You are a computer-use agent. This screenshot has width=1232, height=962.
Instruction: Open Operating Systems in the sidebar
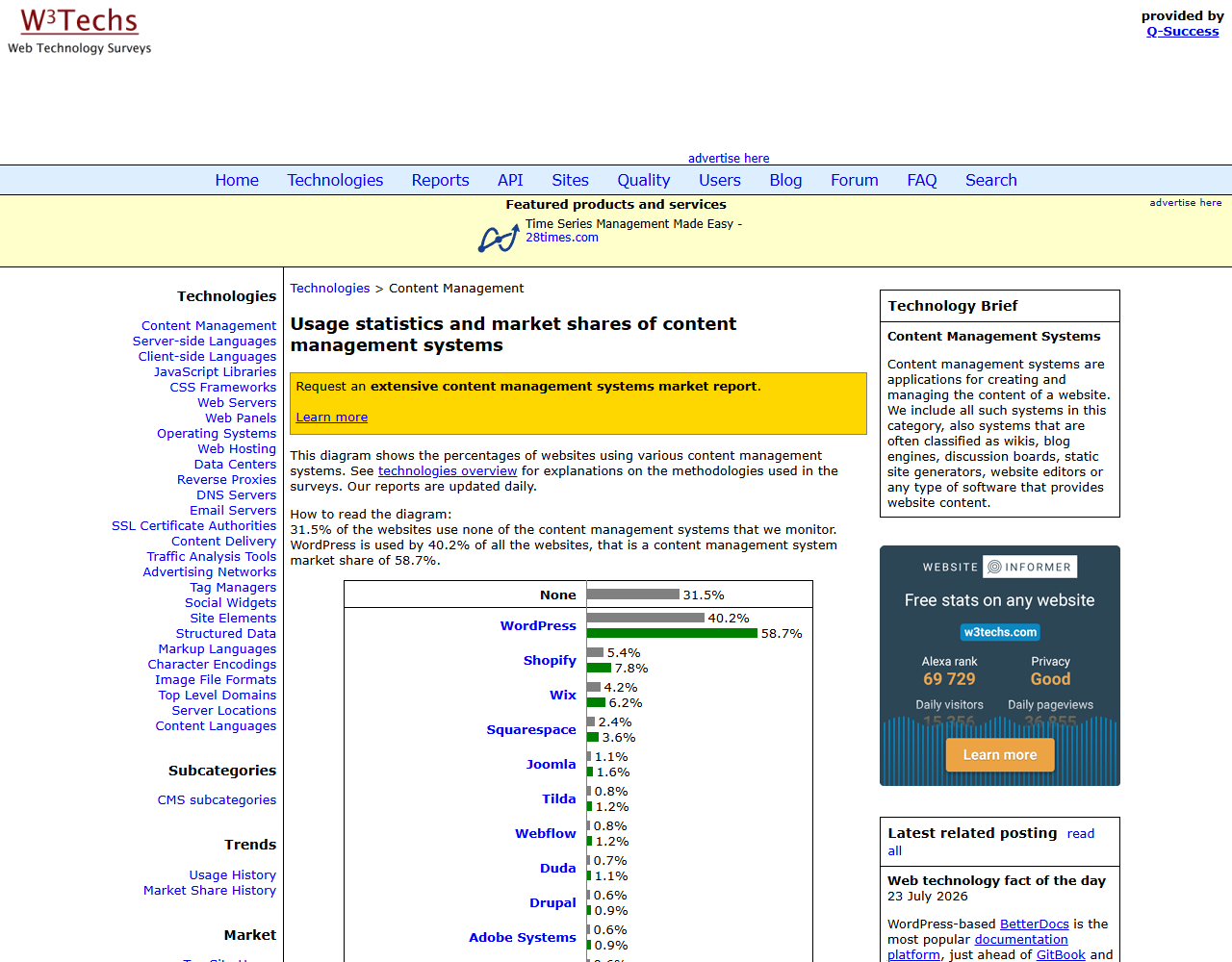tap(217, 433)
